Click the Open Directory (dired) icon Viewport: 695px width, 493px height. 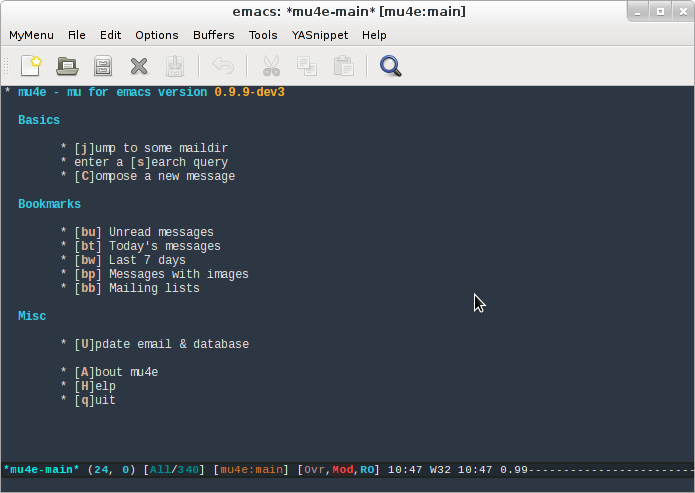(102, 67)
